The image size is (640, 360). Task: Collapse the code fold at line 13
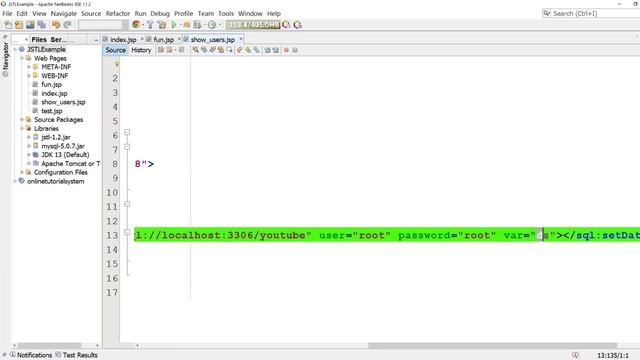[127, 232]
